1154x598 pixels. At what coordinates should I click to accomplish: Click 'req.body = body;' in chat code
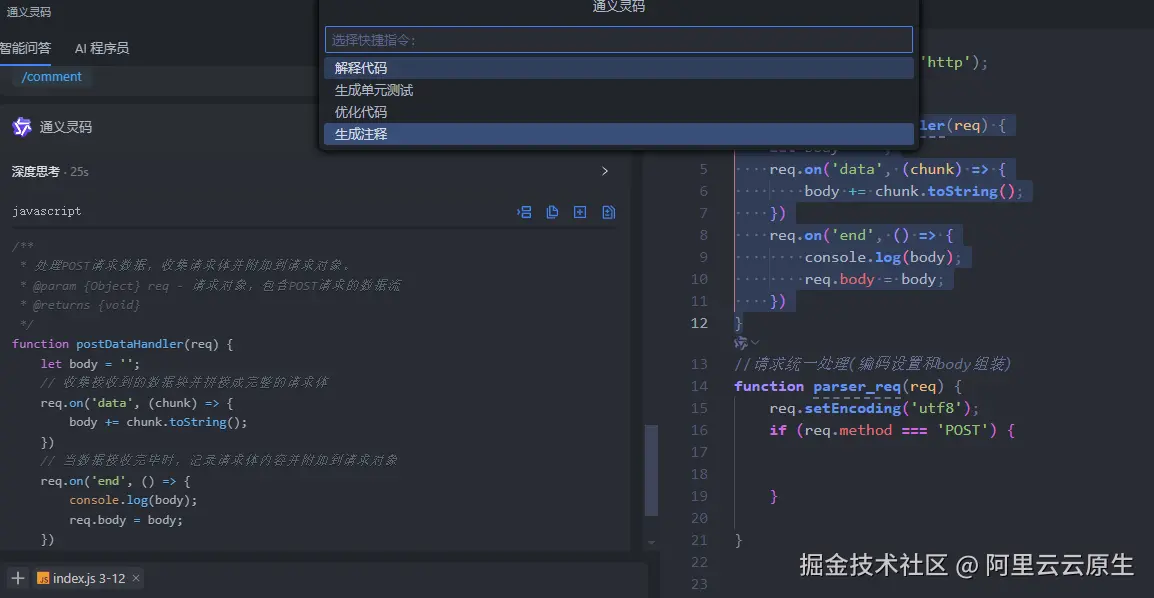click(x=126, y=520)
